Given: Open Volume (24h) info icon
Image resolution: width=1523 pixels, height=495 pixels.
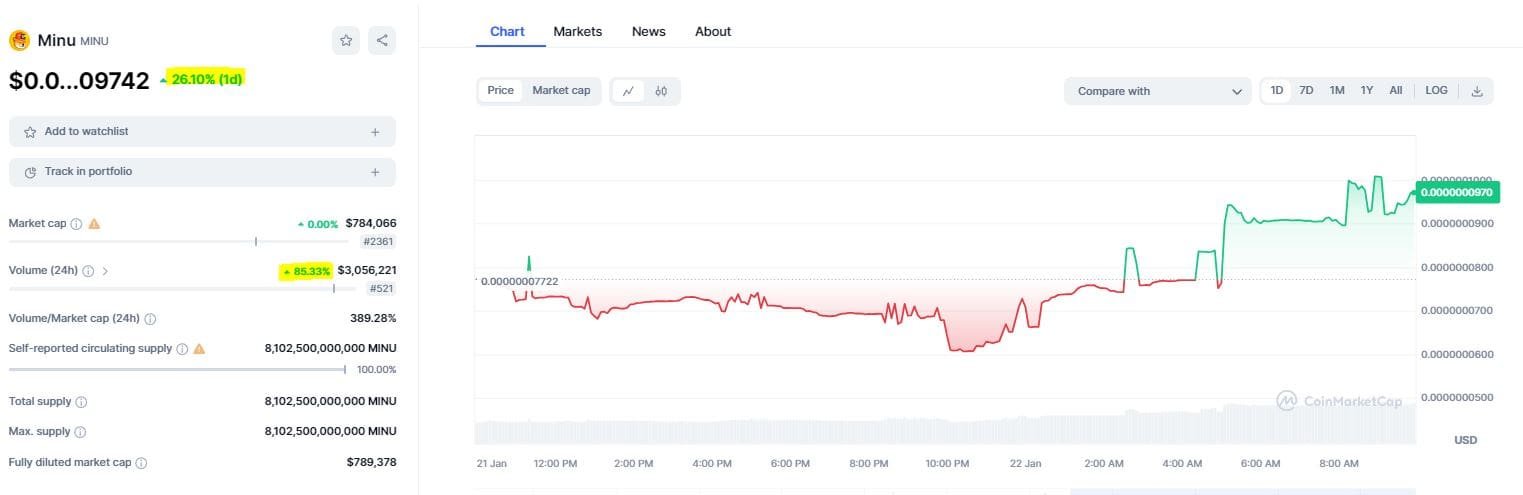Looking at the screenshot, I should coord(88,271).
